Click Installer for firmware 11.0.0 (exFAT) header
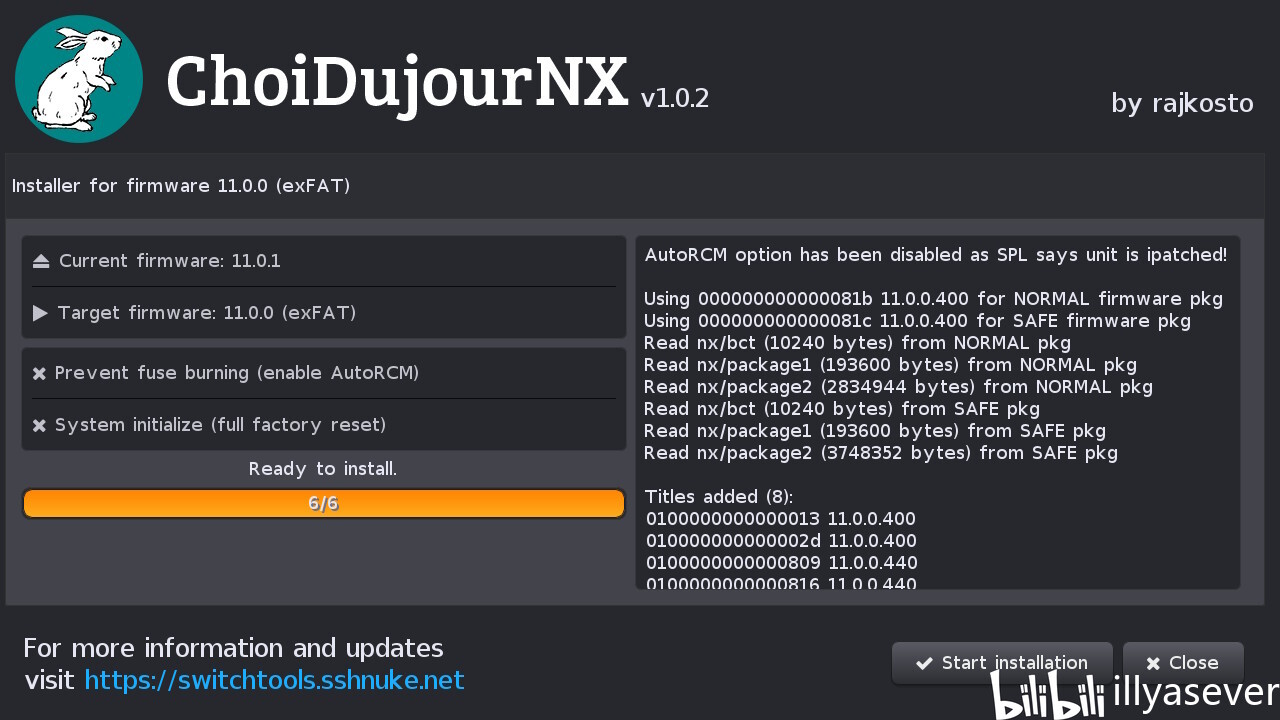The image size is (1280, 720). [x=181, y=186]
